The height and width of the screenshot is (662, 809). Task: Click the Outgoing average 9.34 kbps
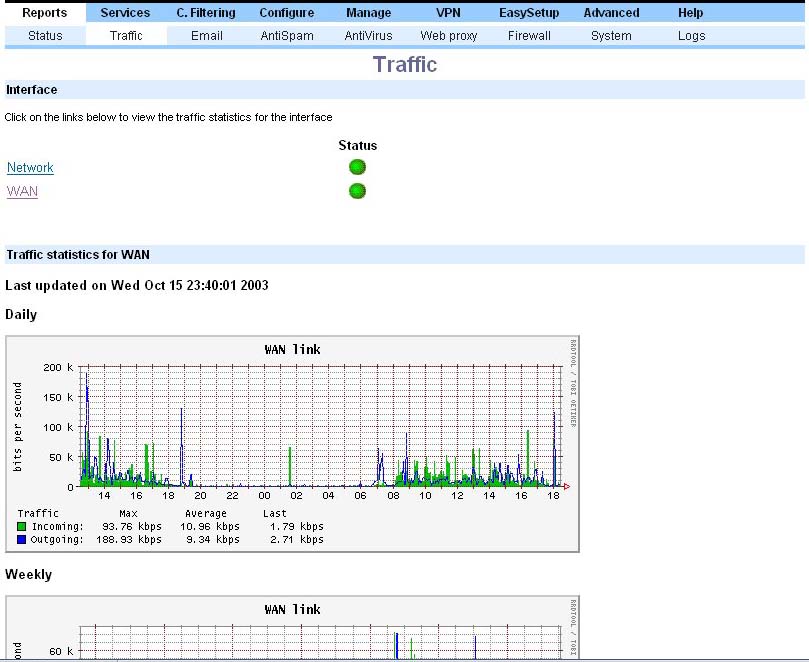[x=213, y=539]
